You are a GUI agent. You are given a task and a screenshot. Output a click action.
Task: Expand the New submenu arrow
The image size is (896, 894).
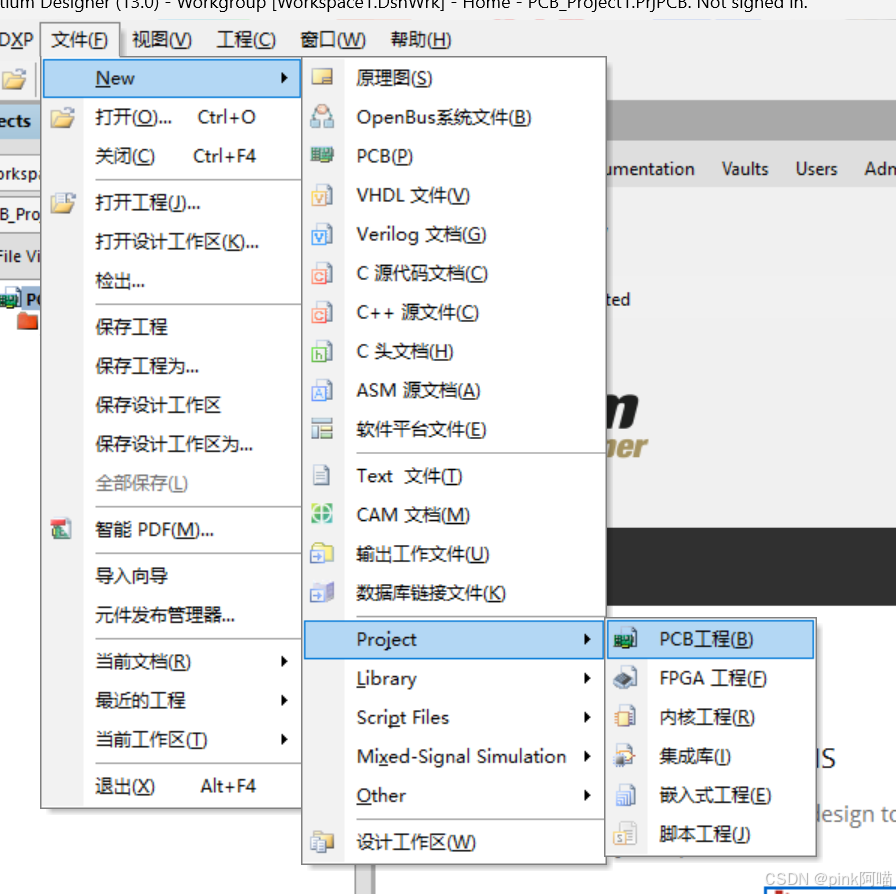click(x=284, y=78)
